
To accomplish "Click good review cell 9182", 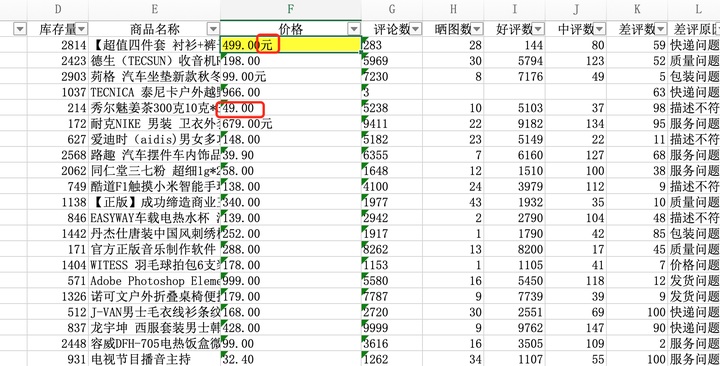I will pyautogui.click(x=515, y=123).
